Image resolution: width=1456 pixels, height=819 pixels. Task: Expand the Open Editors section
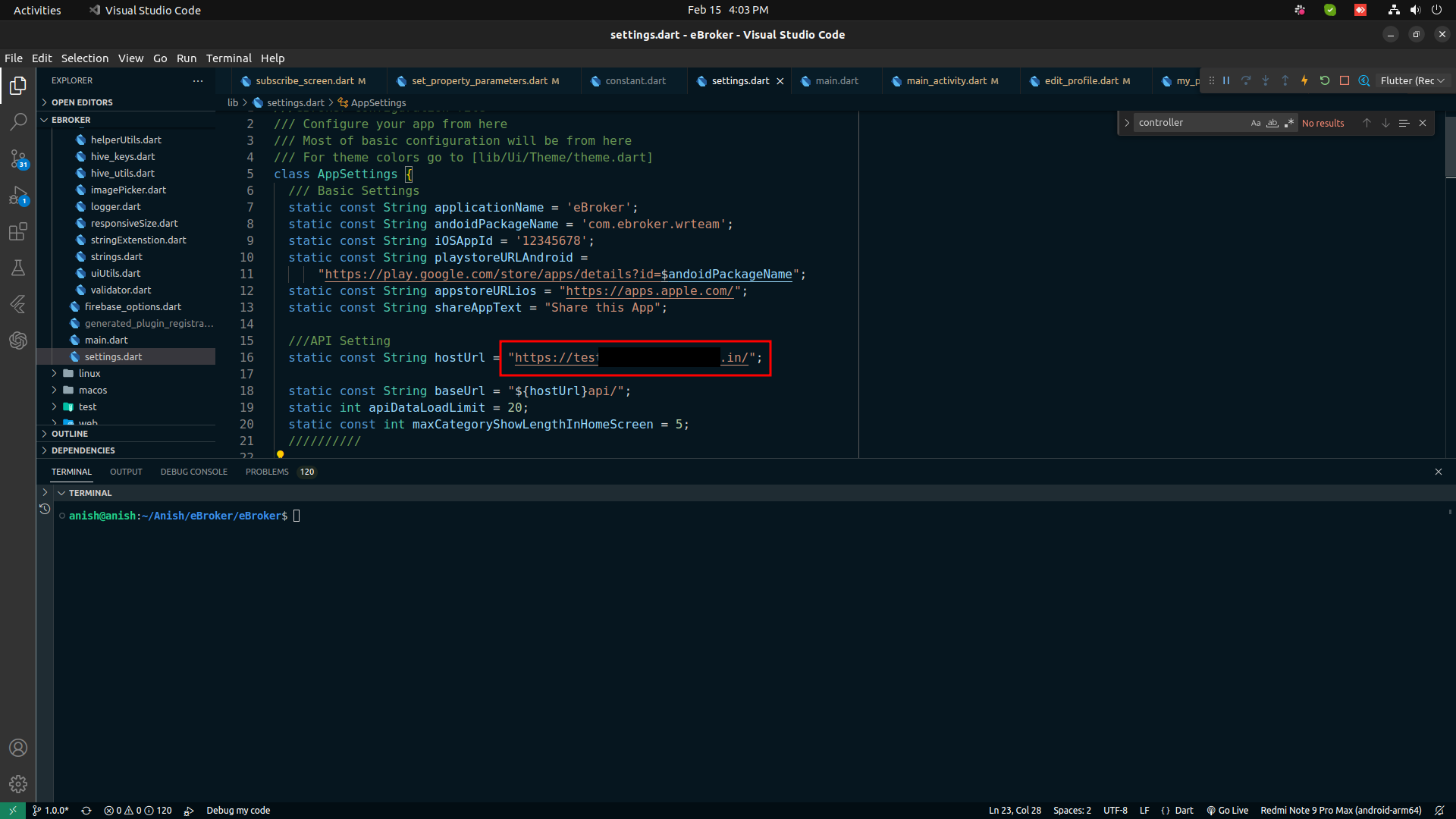coord(126,102)
